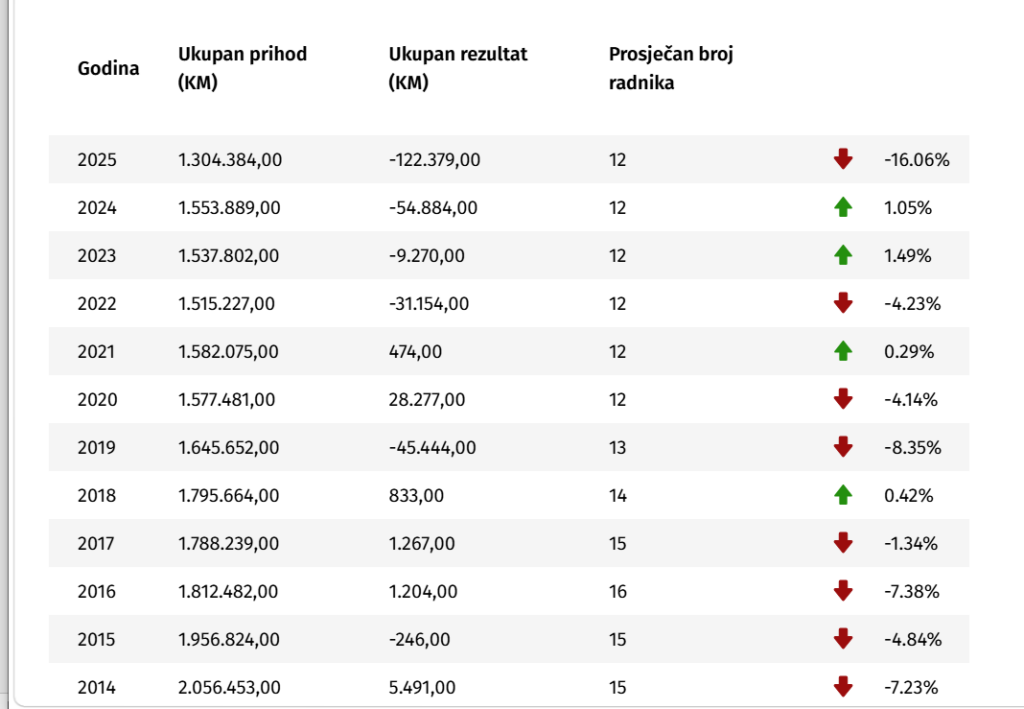
Task: Select the 2017 year cell
Action: point(96,543)
